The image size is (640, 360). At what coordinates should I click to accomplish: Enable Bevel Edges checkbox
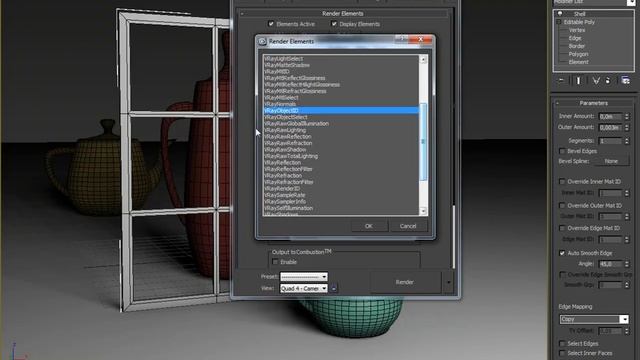(562, 151)
